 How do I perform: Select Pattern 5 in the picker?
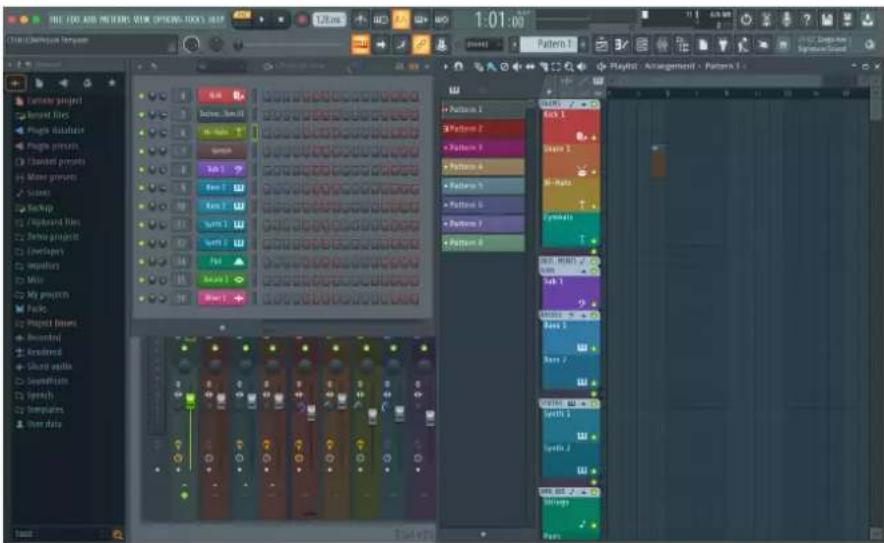pyautogui.click(x=484, y=186)
